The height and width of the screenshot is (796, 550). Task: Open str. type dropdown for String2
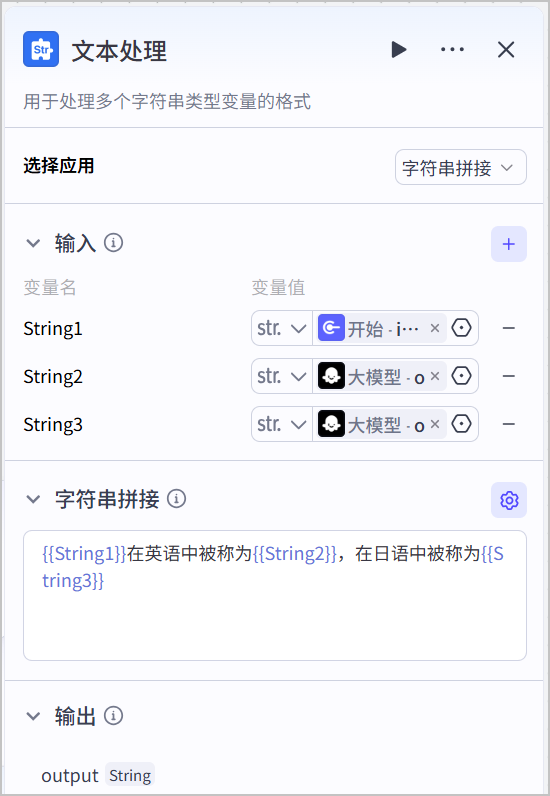pos(282,376)
